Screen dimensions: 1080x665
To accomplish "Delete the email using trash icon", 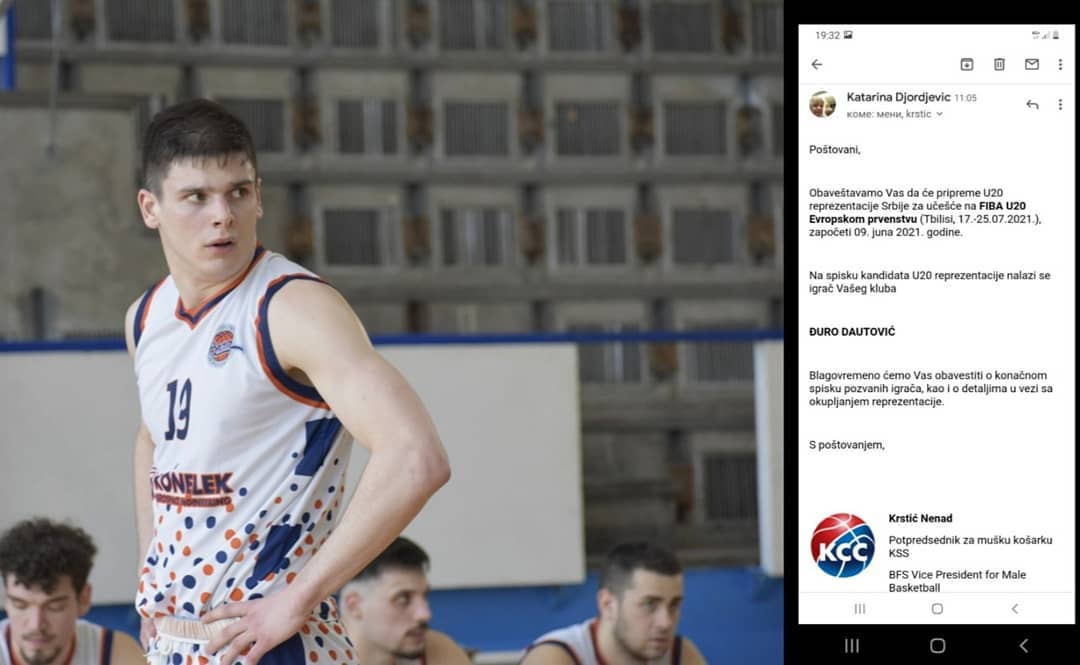I will pyautogui.click(x=999, y=64).
